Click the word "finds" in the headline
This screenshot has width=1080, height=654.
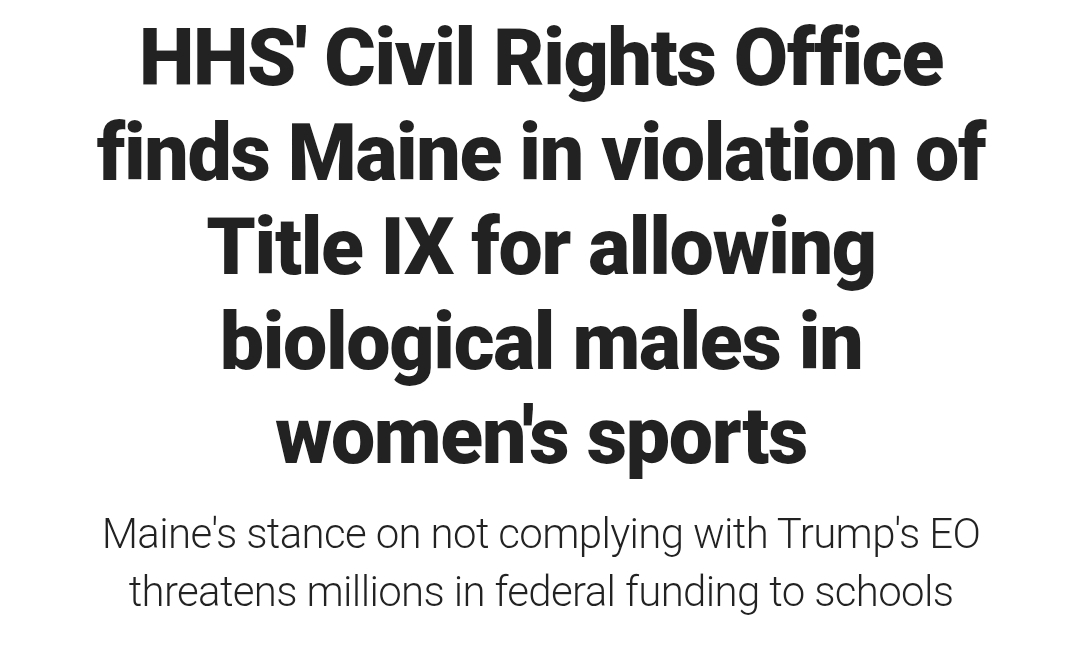[183, 151]
